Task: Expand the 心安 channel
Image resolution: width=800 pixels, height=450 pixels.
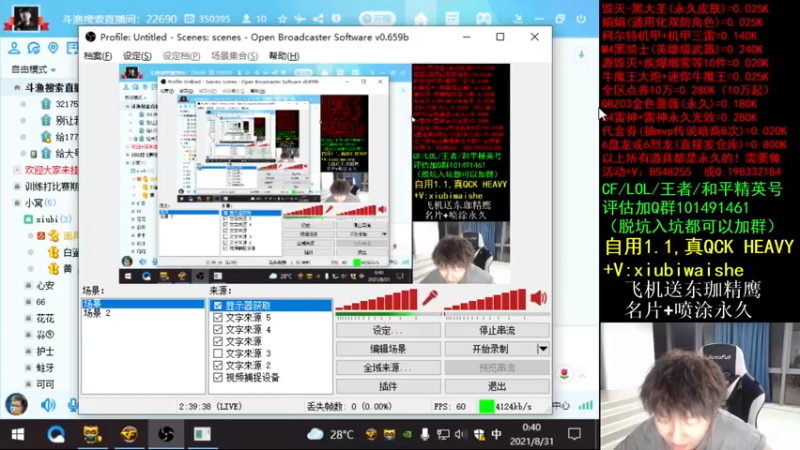Action: [29, 286]
